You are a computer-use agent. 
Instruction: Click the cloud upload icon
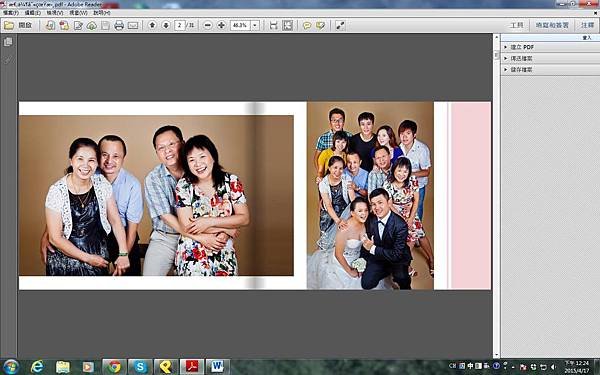[x=92, y=26]
